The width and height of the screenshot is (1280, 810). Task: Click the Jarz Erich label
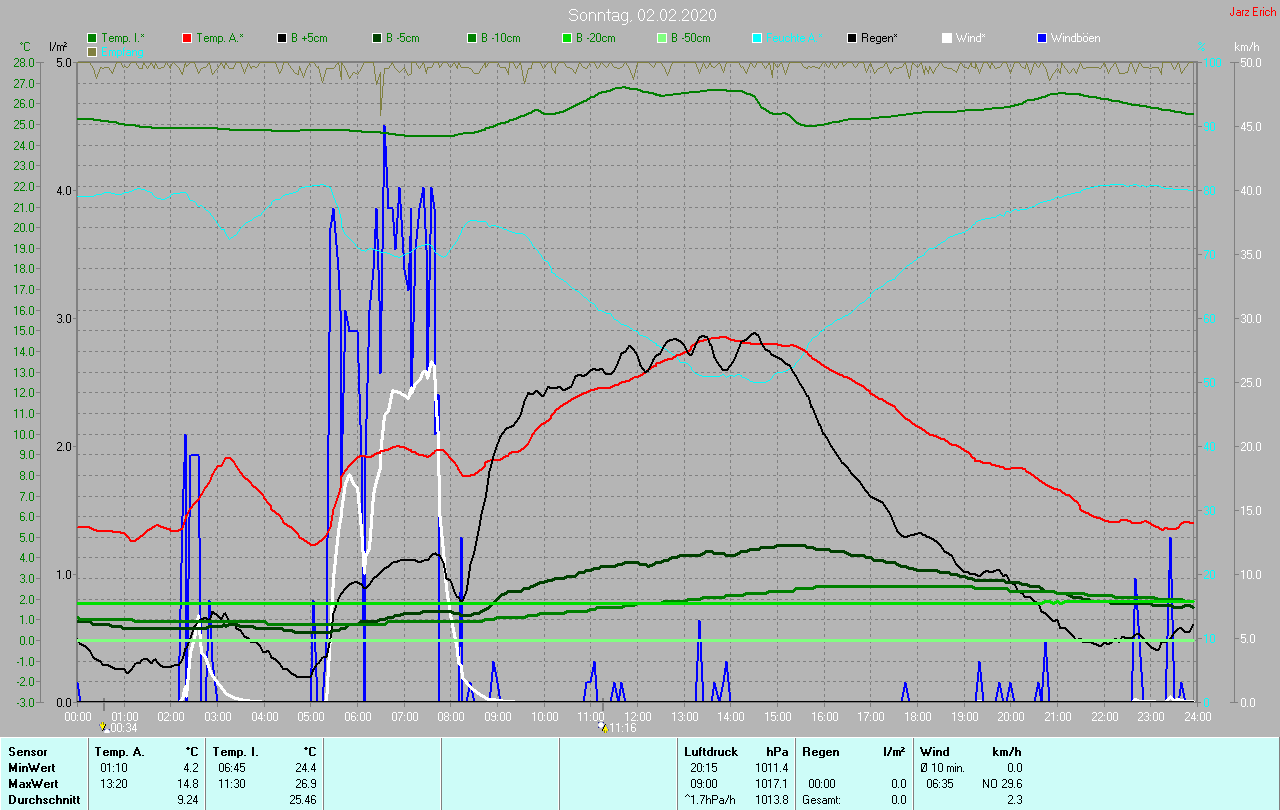point(1252,12)
